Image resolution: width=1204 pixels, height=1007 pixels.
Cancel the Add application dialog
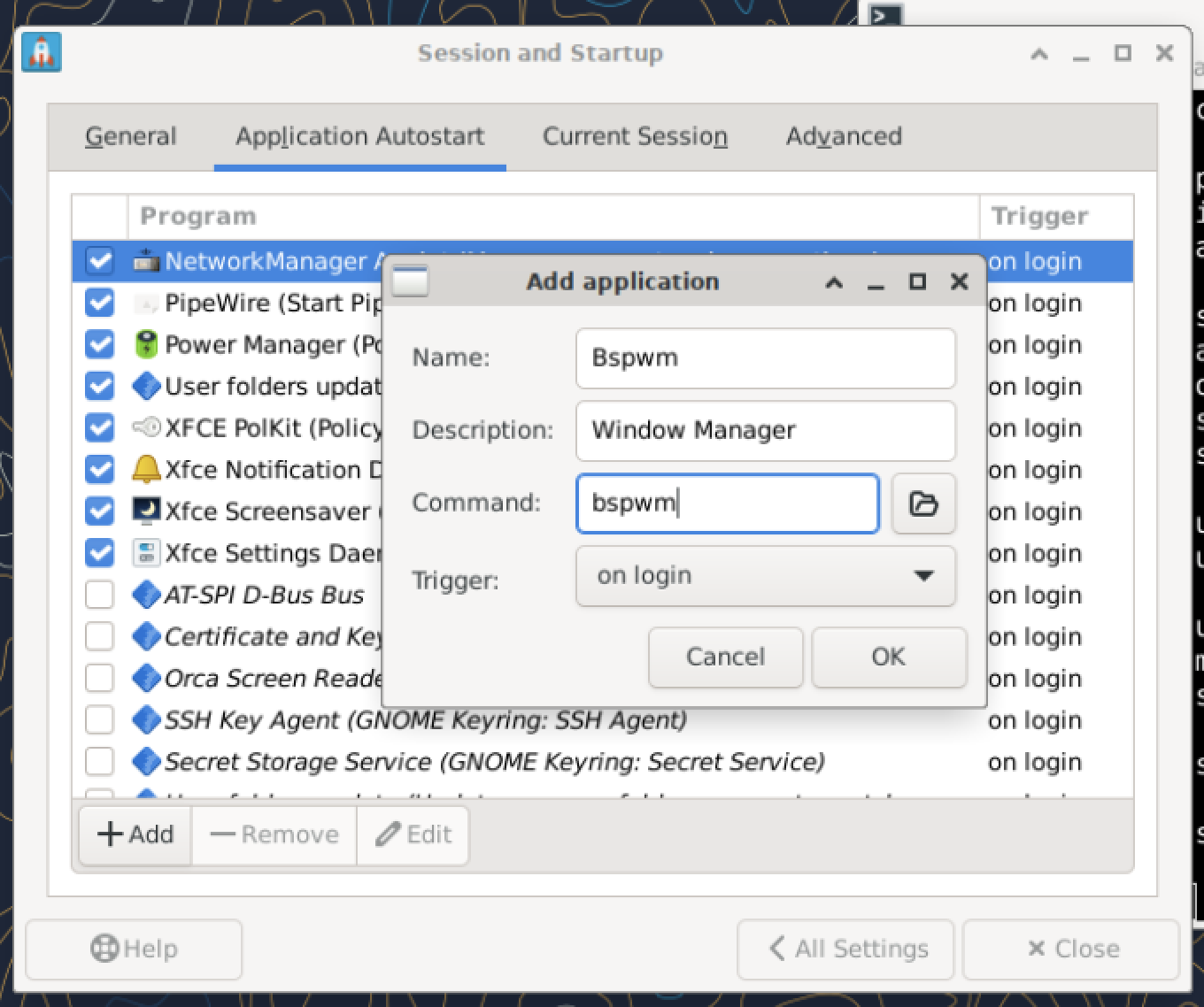point(725,657)
